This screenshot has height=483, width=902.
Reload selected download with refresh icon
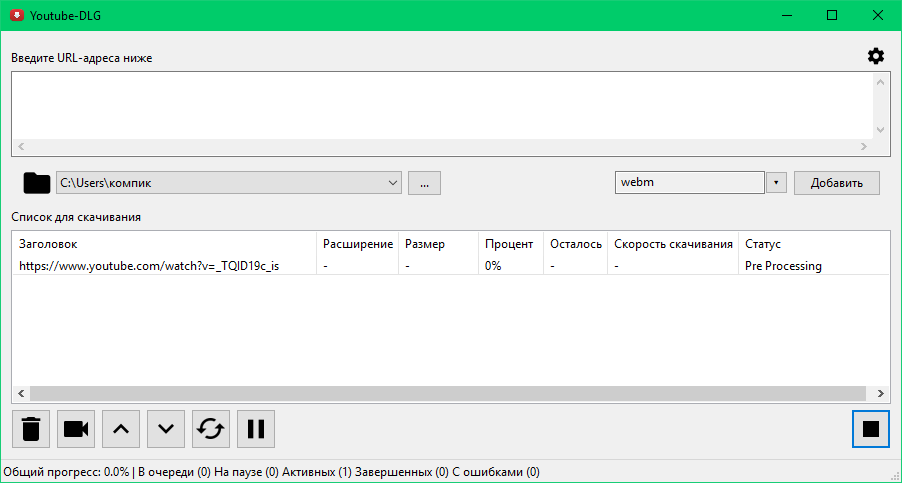(x=211, y=429)
